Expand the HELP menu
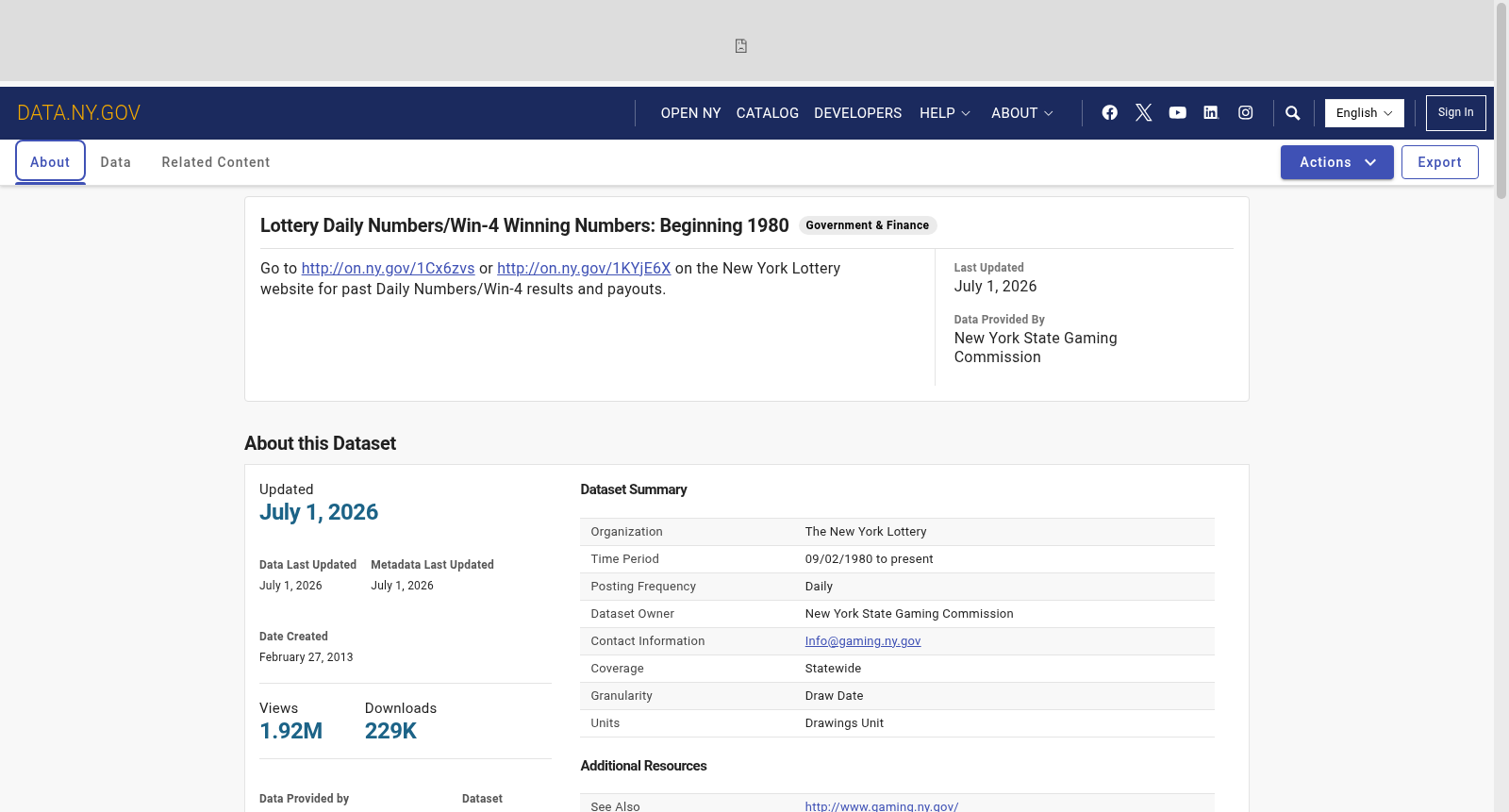 (945, 113)
